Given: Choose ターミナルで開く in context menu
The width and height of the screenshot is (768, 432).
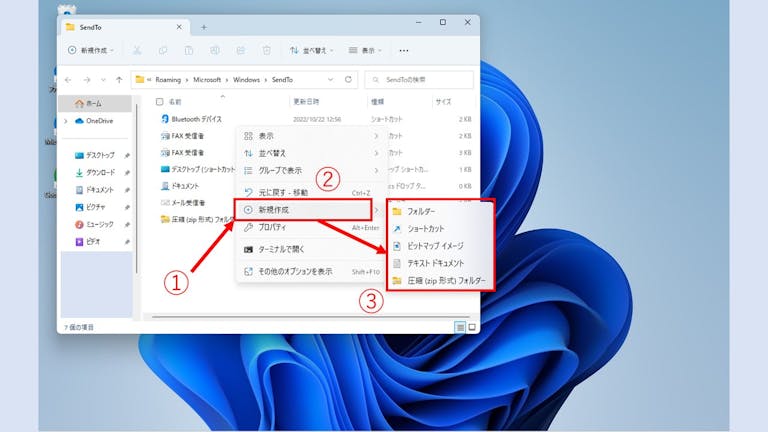Looking at the screenshot, I should (312, 249).
